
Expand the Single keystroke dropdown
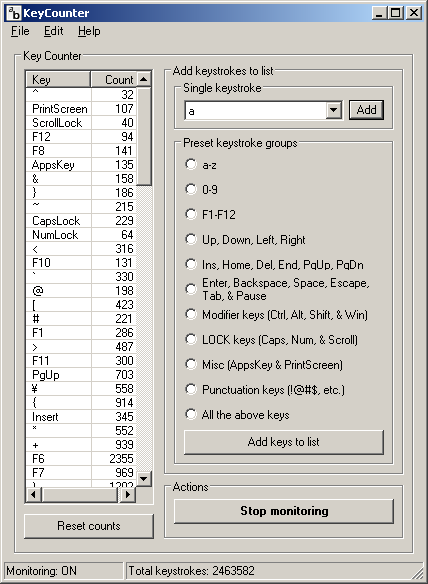333,110
